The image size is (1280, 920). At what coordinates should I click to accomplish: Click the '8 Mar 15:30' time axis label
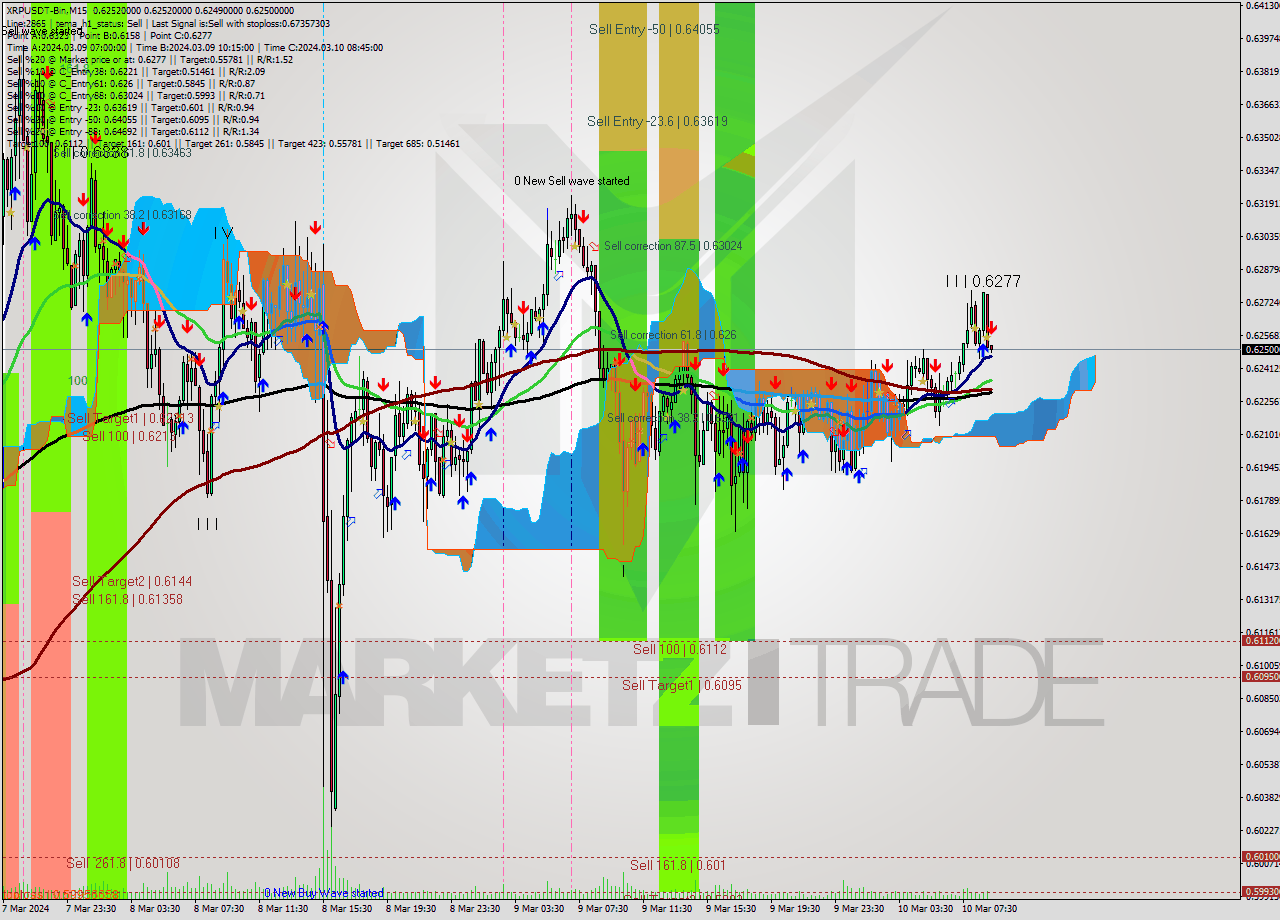[347, 909]
